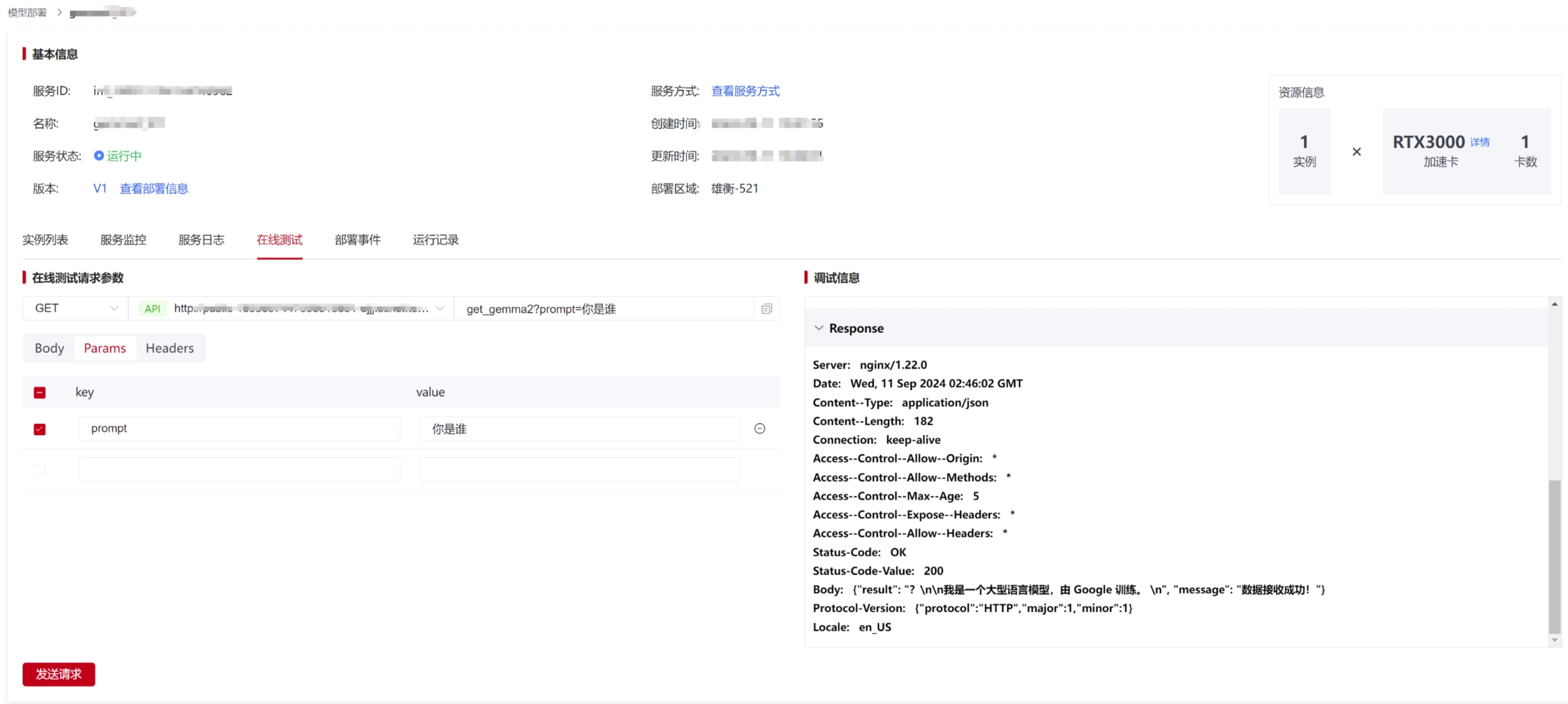1568x704 pixels.
Task: Click the red marker next to 在线测试请求参数
Action: point(24,278)
